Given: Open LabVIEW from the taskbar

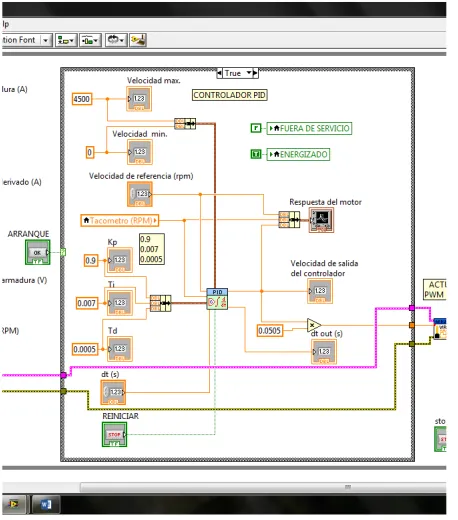Looking at the screenshot, I should coord(14,504).
